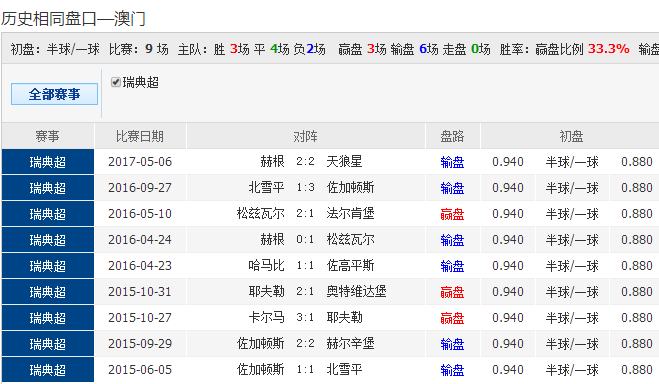Select the 对阵 column header

coord(306,136)
